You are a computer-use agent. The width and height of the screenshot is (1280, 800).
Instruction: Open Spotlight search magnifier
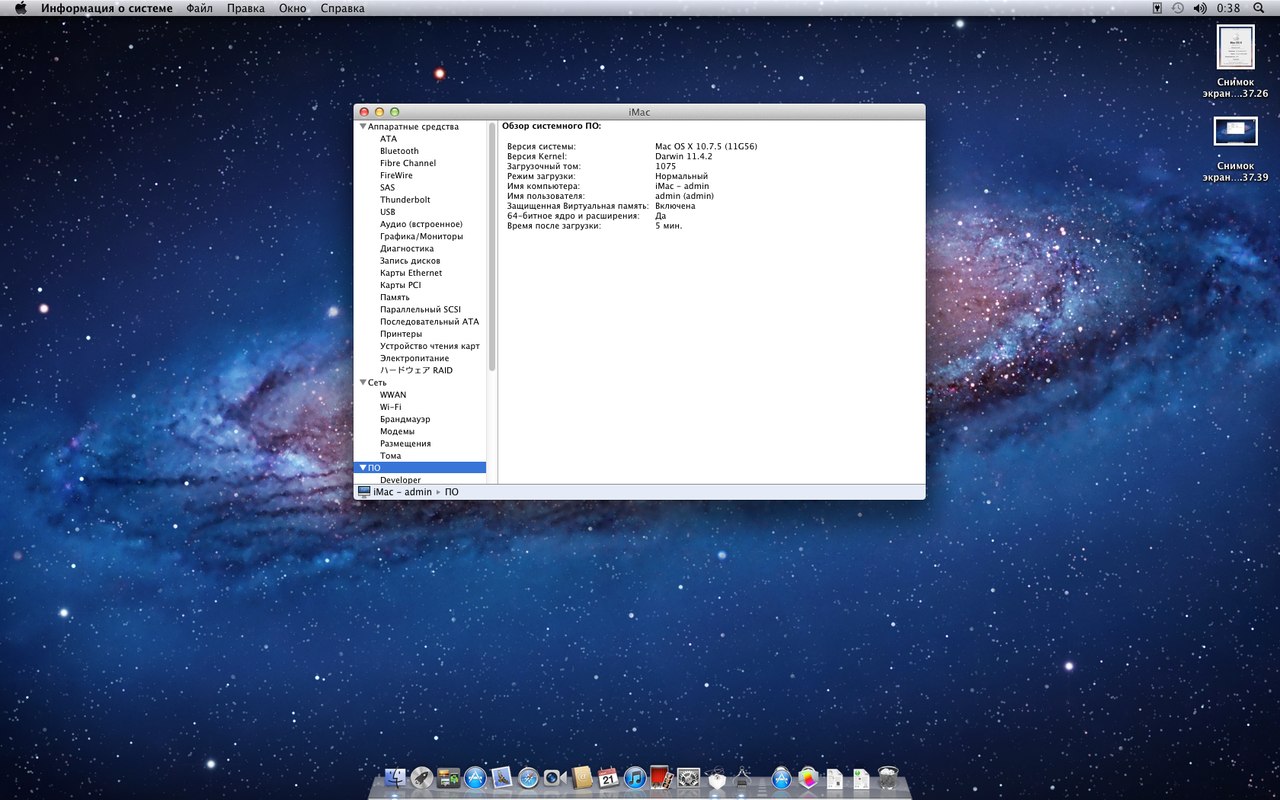pyautogui.click(x=1258, y=8)
